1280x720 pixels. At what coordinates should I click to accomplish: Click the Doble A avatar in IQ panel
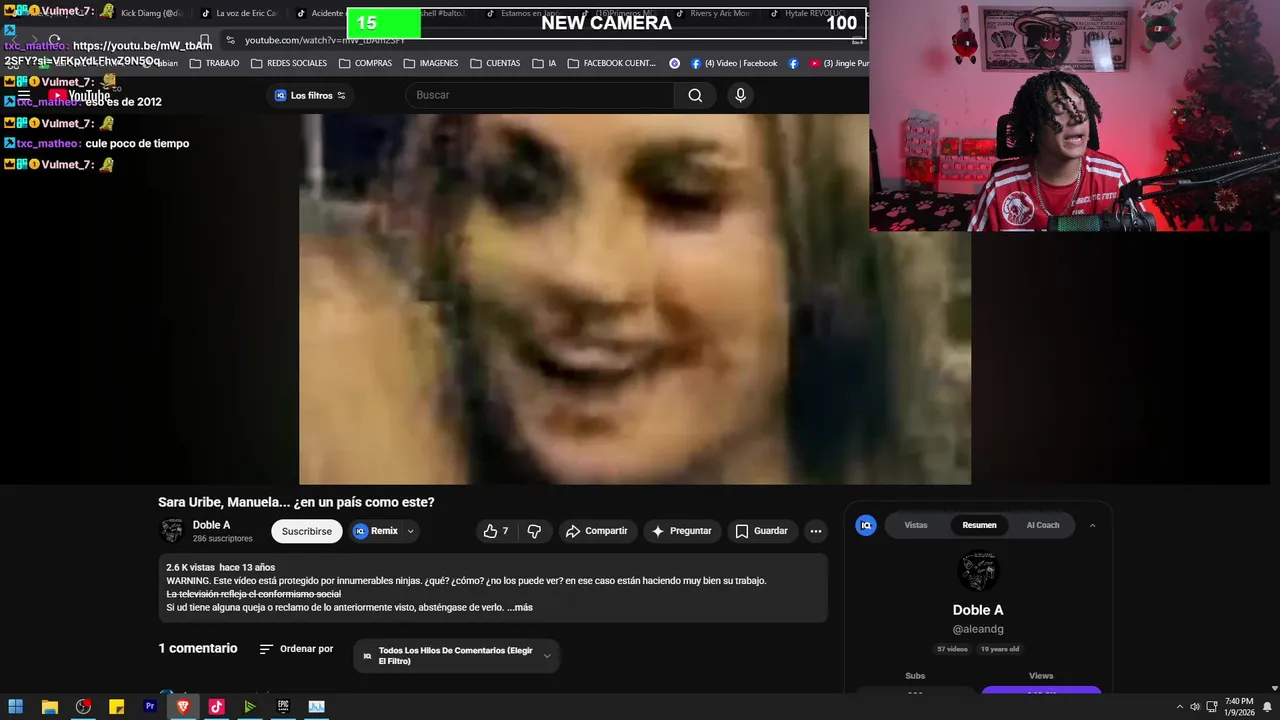click(978, 571)
